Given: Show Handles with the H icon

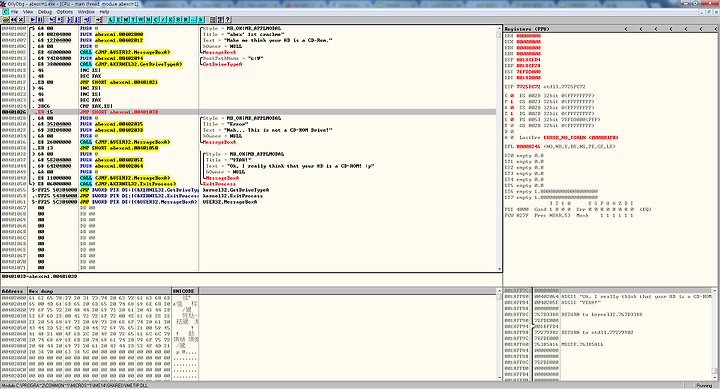Looking at the screenshot, I should [148, 20].
